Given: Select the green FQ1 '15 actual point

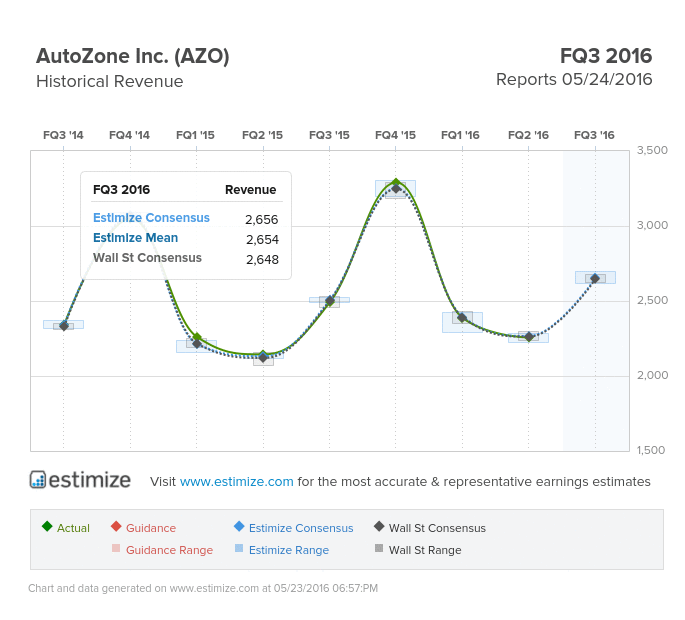Looking at the screenshot, I should pyautogui.click(x=197, y=337).
